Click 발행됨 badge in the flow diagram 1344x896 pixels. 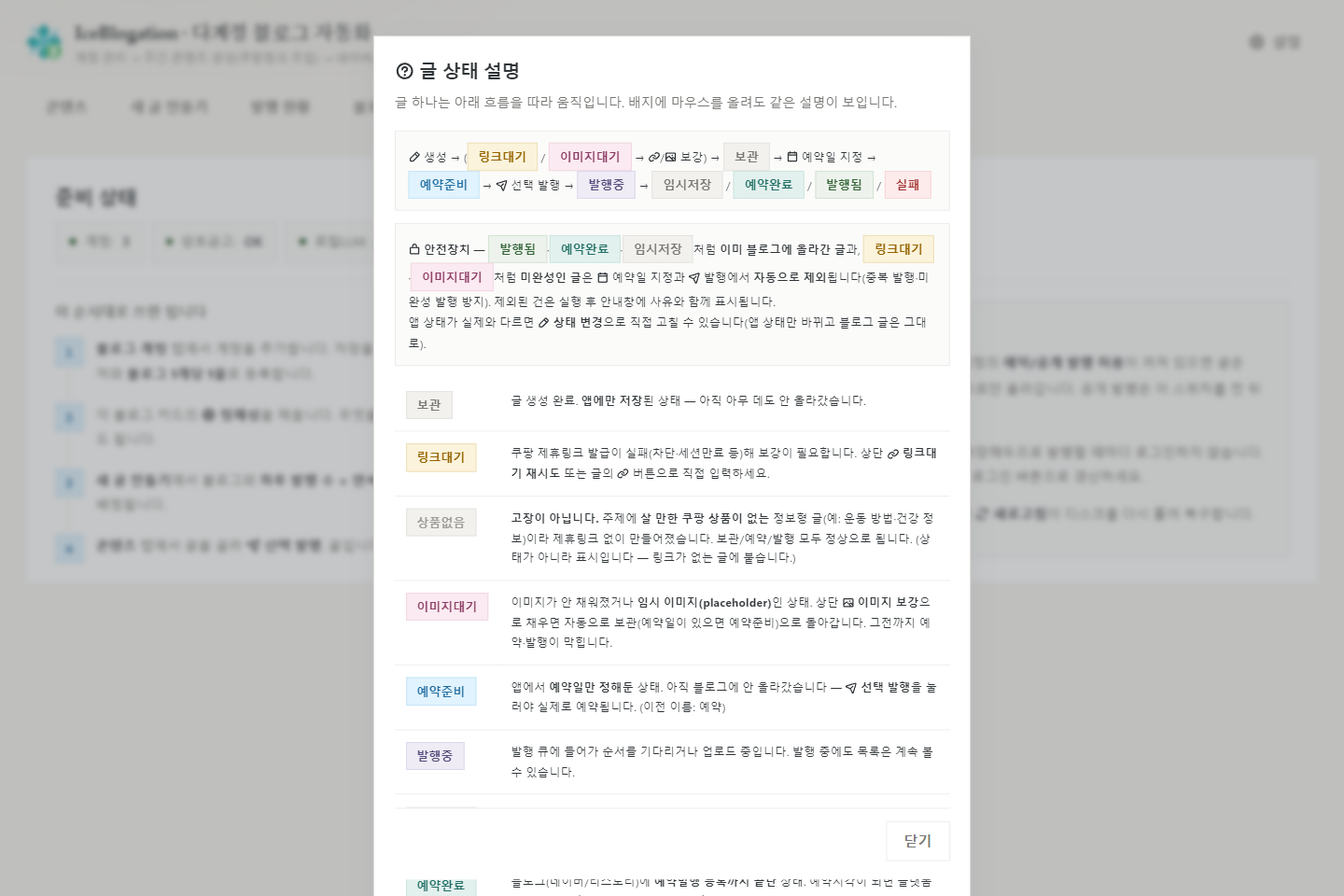[844, 185]
